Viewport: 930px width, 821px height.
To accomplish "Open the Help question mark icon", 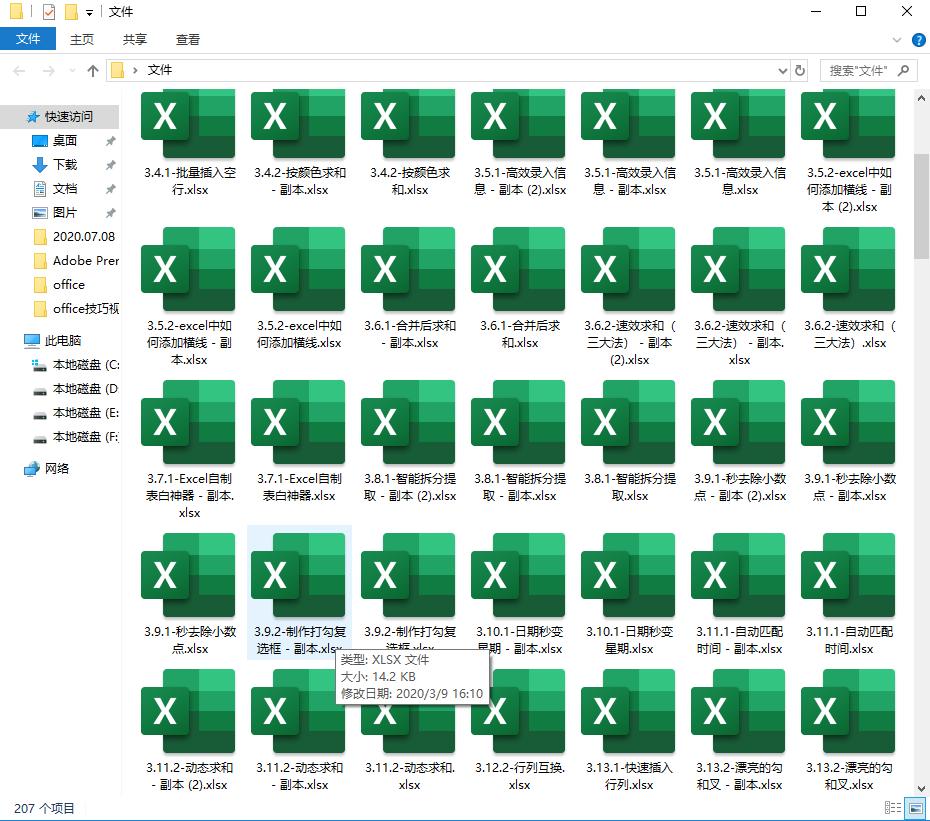I will tap(918, 40).
